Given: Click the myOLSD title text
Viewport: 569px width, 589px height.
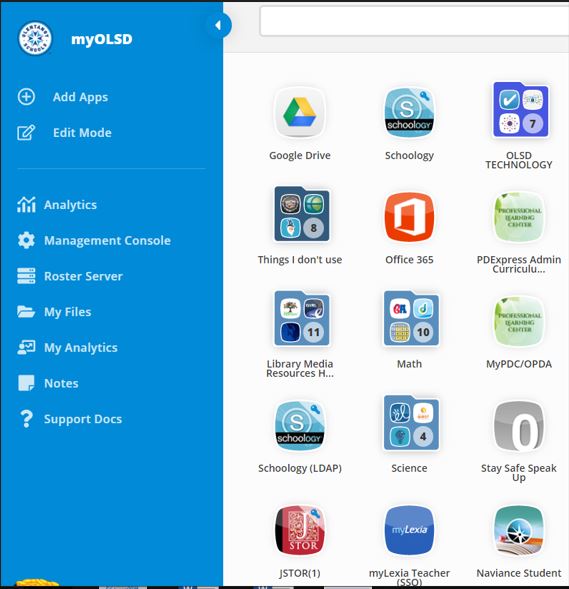Looking at the screenshot, I should pos(102,39).
